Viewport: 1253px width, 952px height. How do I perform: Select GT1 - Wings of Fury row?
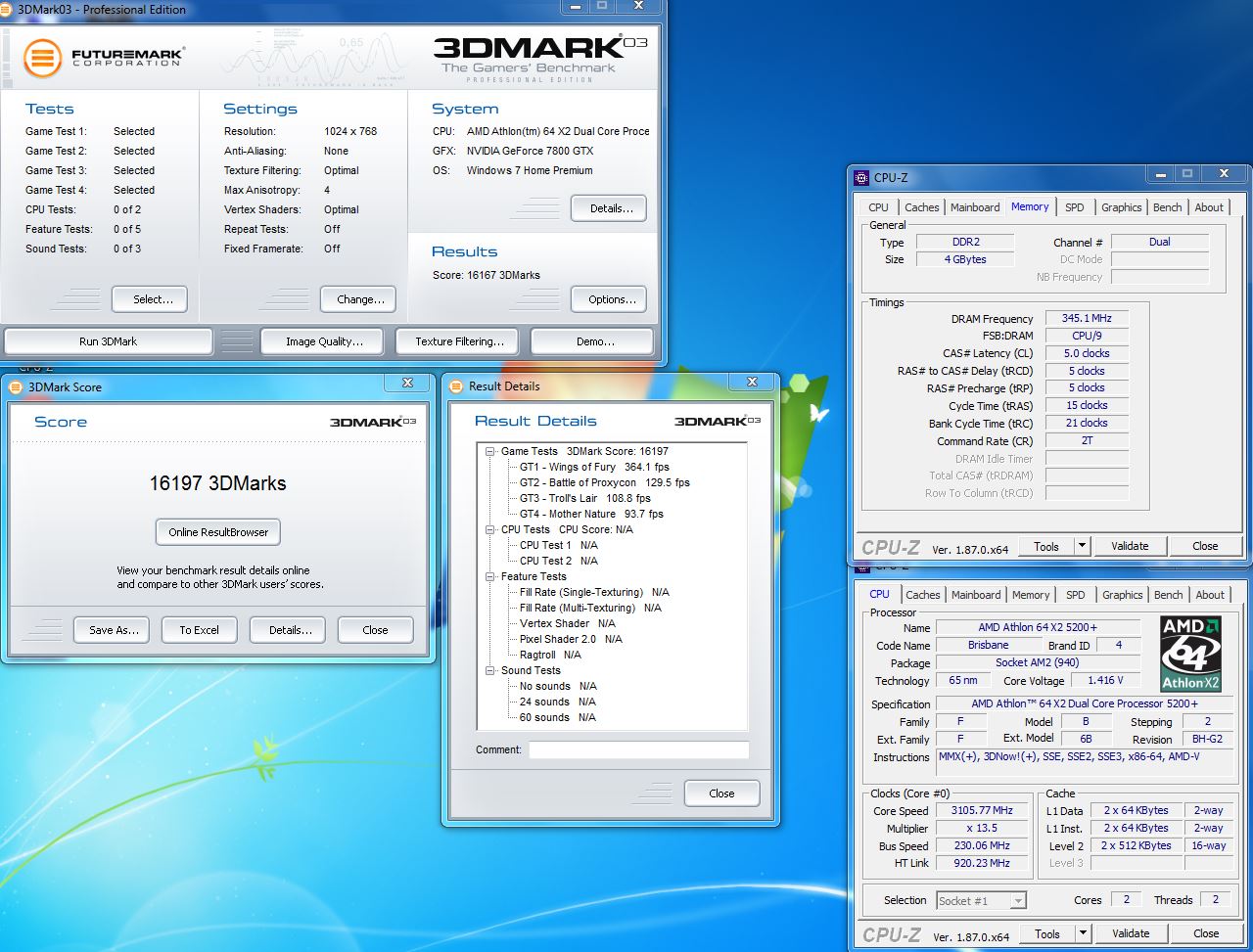pos(594,467)
